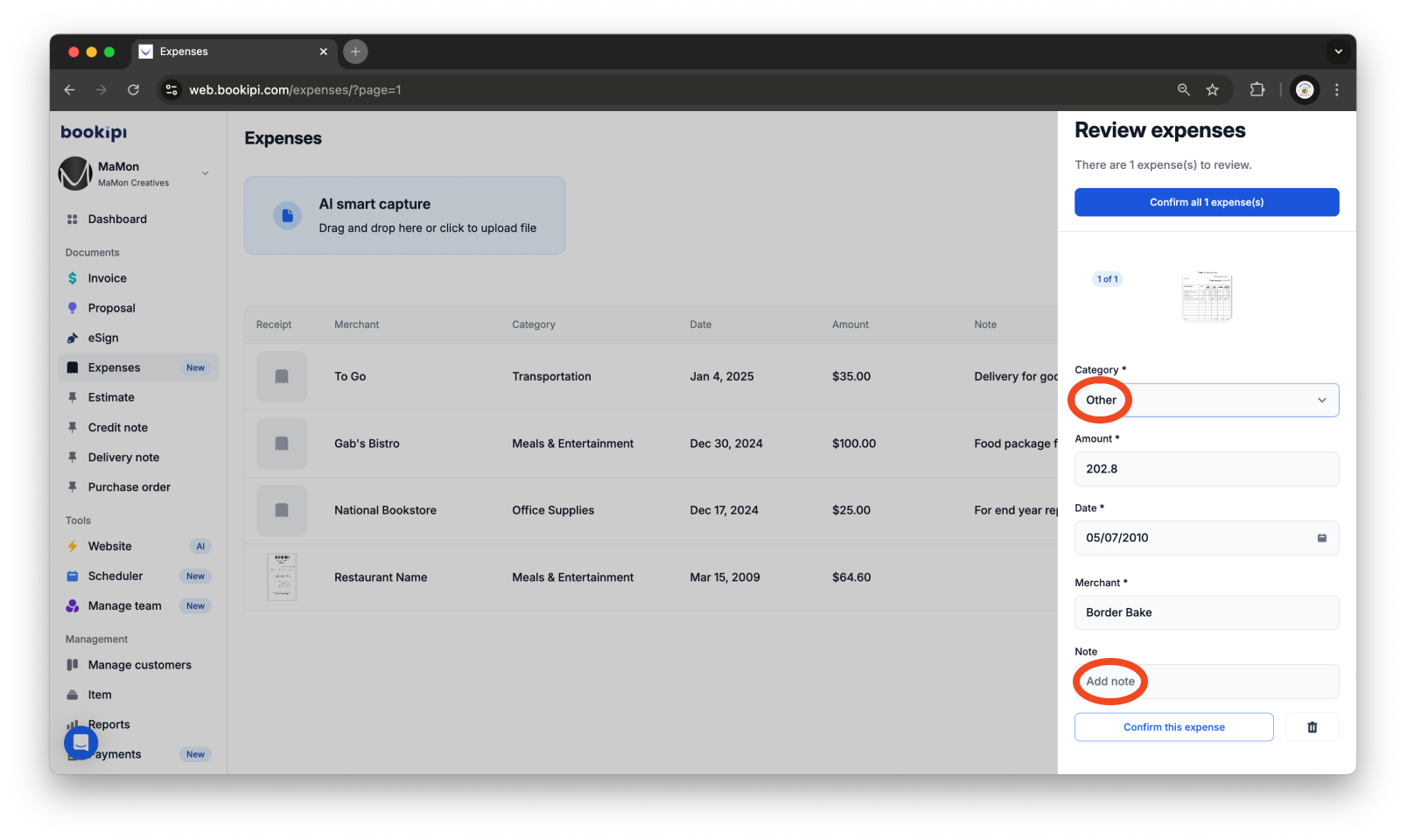Open the Restaurant Name receipt thumbnail
Image resolution: width=1407 pixels, height=840 pixels.
tap(282, 577)
